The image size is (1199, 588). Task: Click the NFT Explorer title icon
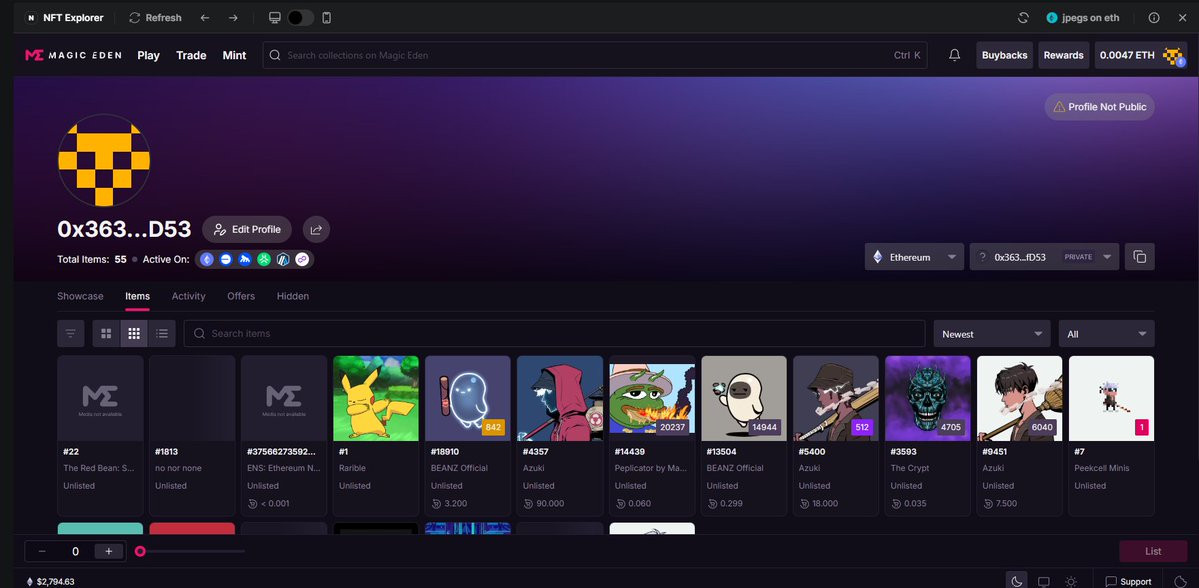point(31,18)
